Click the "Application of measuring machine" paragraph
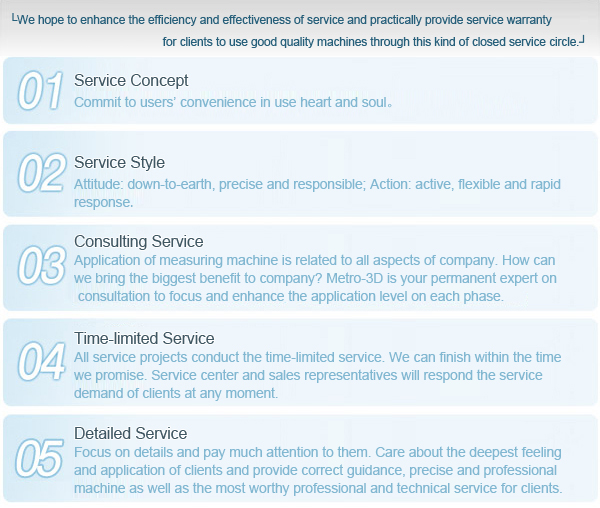 (x=315, y=278)
